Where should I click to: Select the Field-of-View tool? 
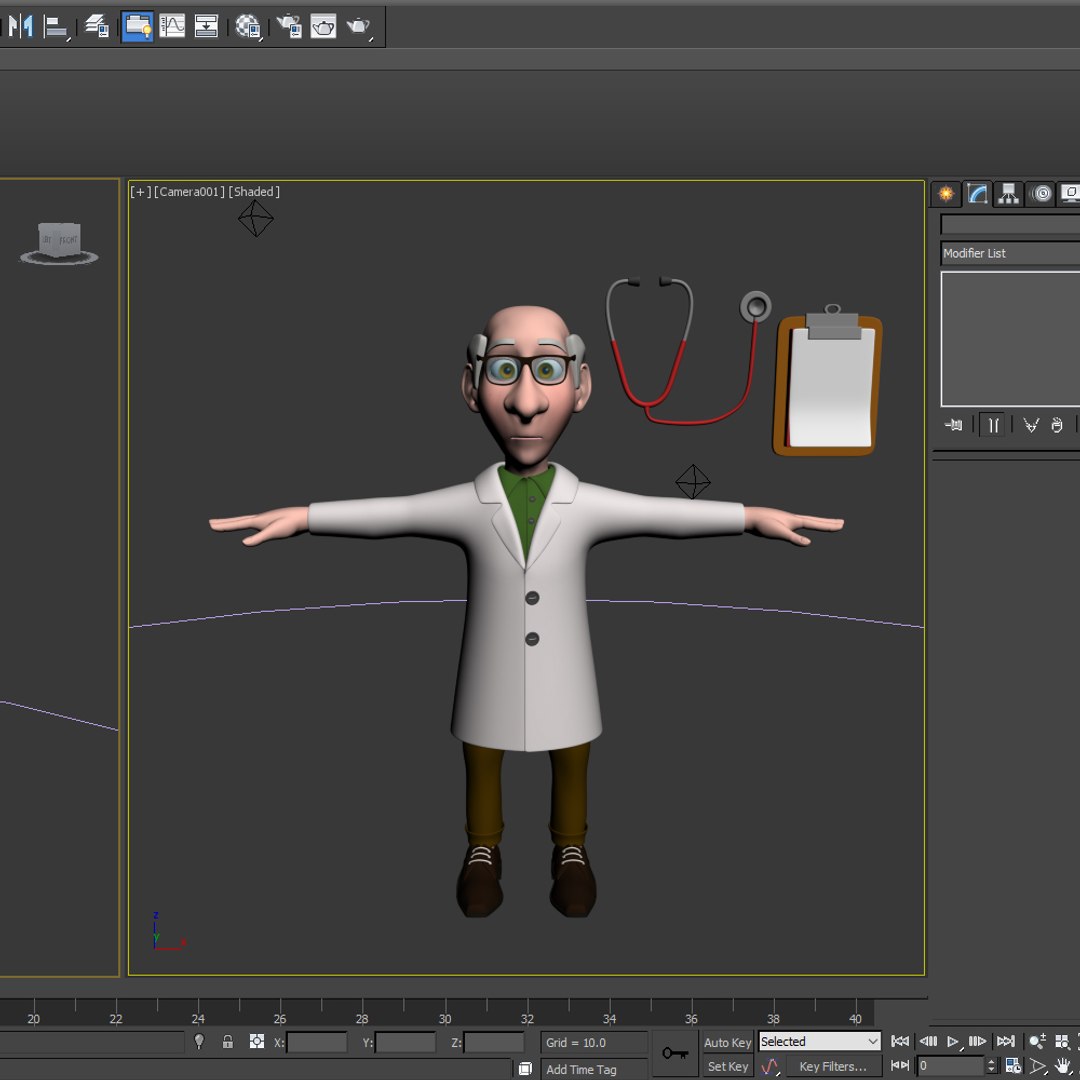click(1038, 1067)
